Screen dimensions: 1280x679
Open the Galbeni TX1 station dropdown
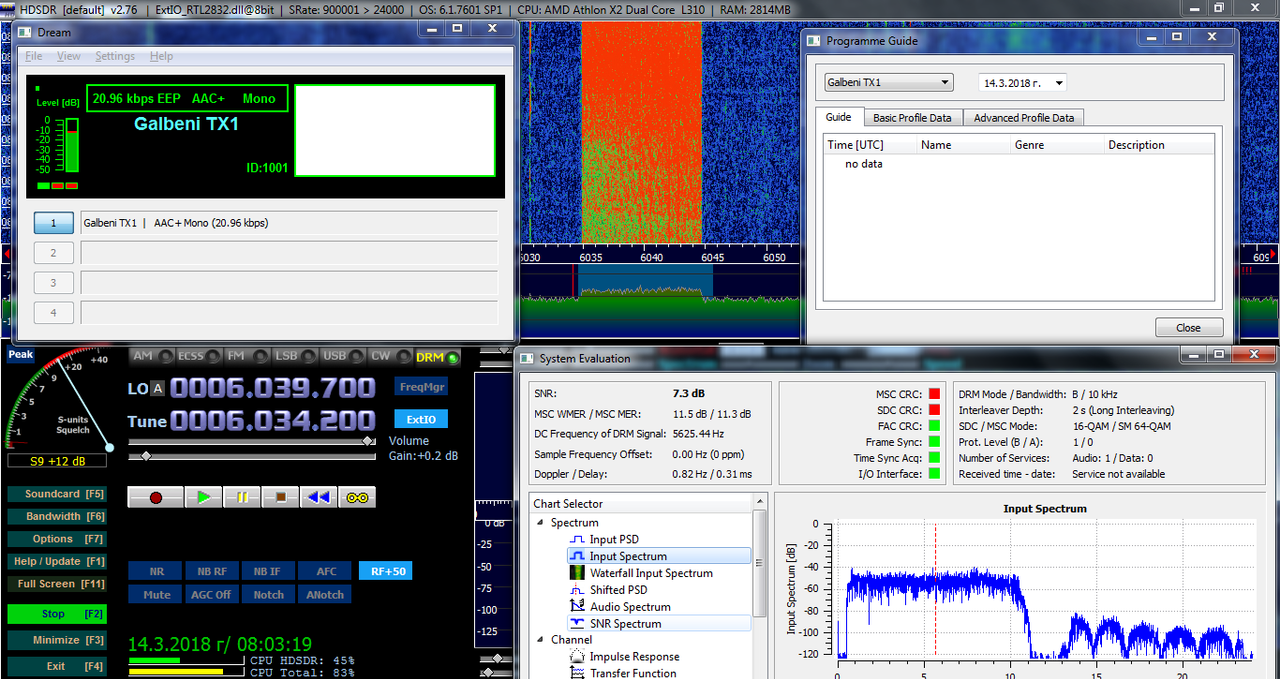click(x=888, y=83)
